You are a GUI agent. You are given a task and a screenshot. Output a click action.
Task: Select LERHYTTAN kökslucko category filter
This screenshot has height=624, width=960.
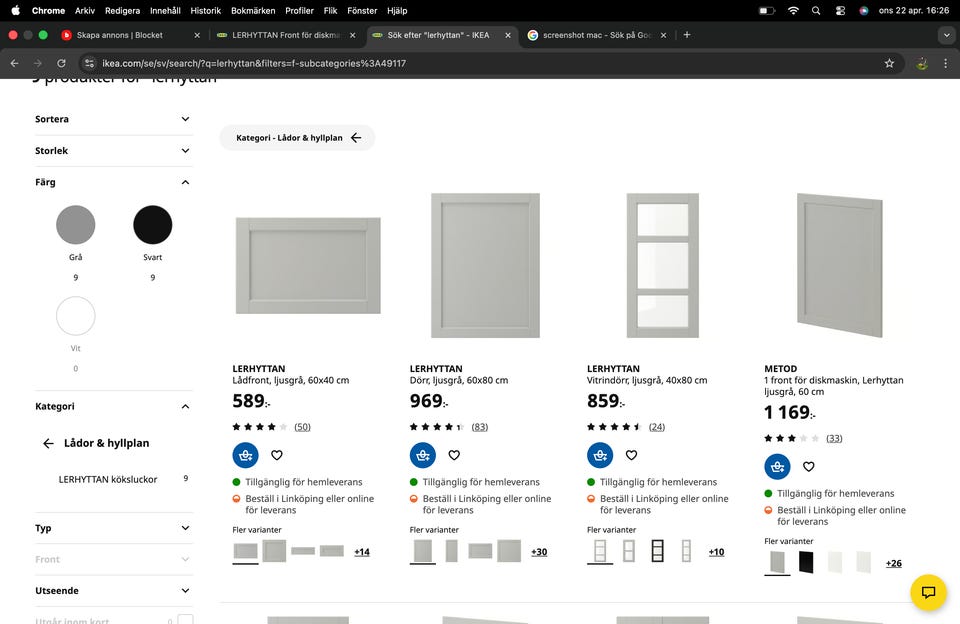(x=108, y=479)
